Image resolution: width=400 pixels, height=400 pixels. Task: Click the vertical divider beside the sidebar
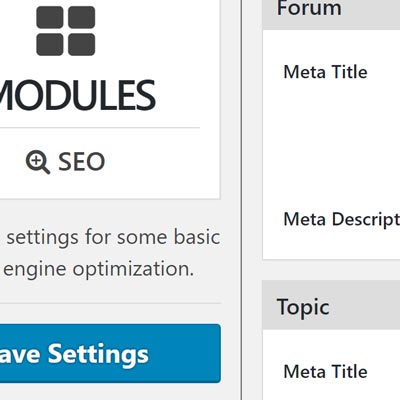pyautogui.click(x=242, y=200)
